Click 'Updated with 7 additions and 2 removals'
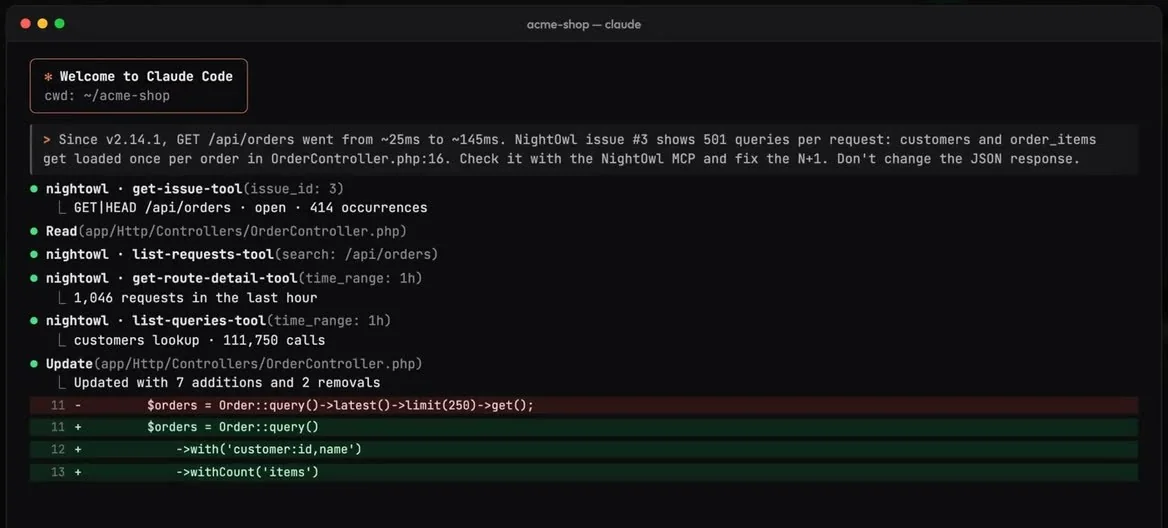Viewport: 1168px width, 528px height. (x=227, y=383)
